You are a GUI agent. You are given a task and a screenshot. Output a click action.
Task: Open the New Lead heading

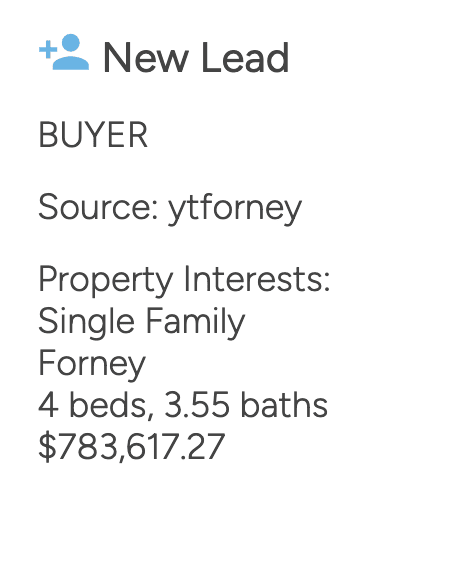(196, 57)
